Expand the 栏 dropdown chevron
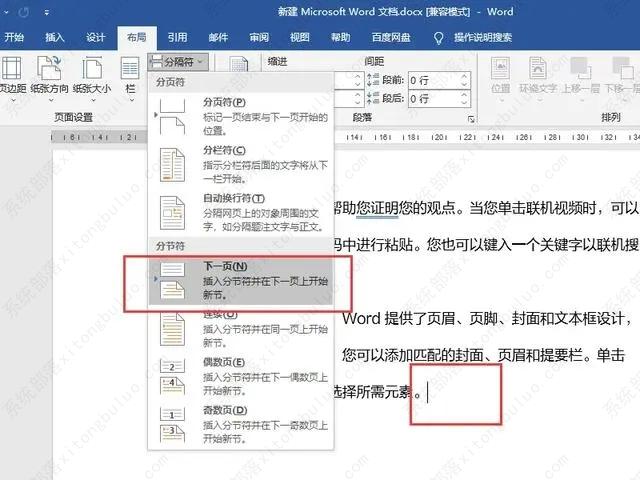640x480 pixels. tap(131, 100)
